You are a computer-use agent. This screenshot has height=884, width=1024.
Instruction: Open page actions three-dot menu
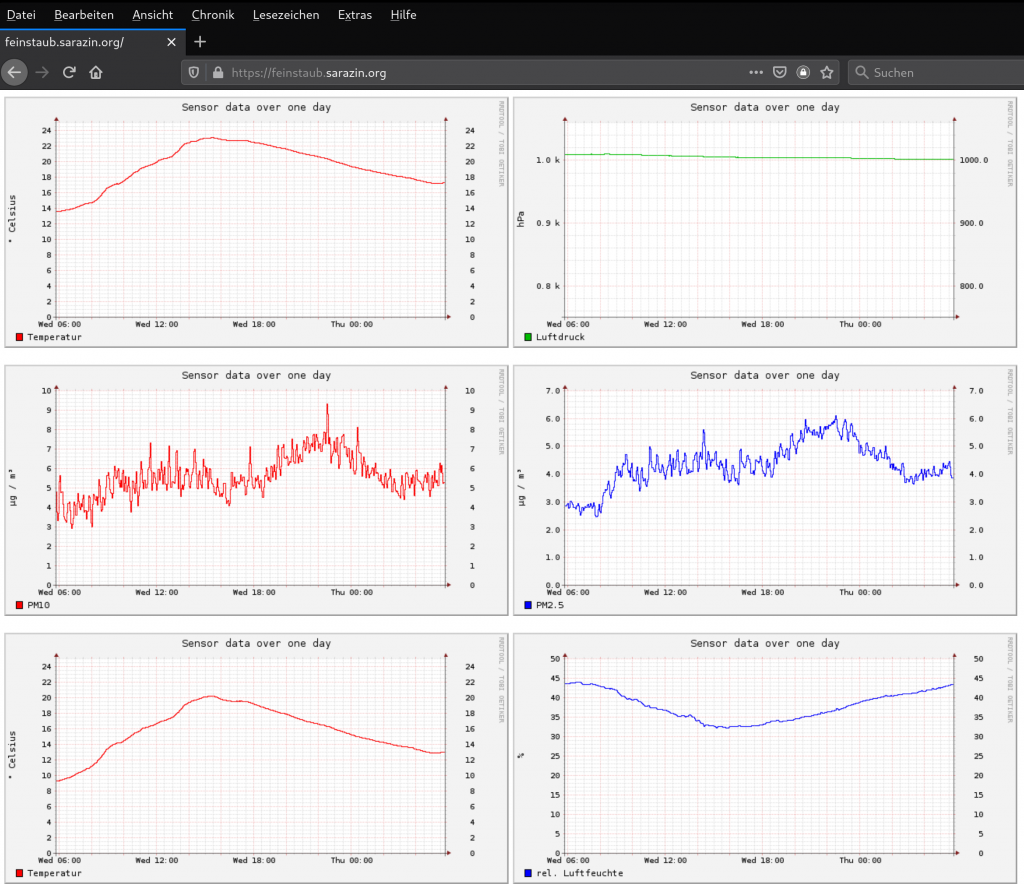(x=756, y=72)
